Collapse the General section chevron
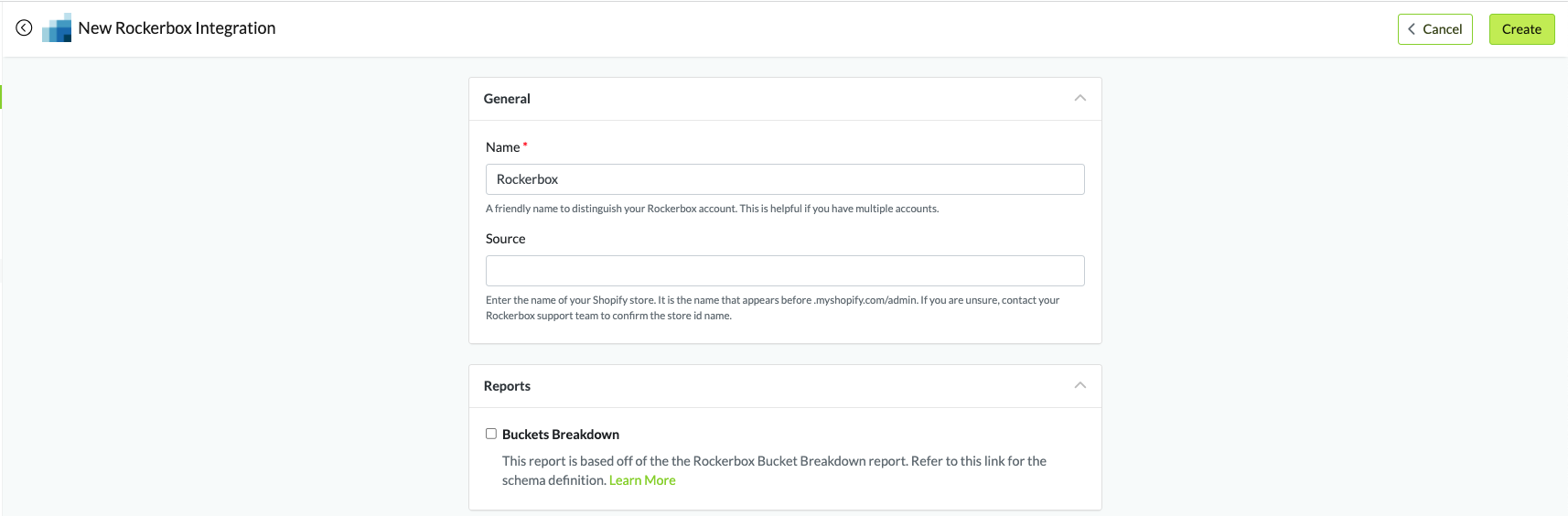This screenshot has height=516, width=1568. point(1079,98)
